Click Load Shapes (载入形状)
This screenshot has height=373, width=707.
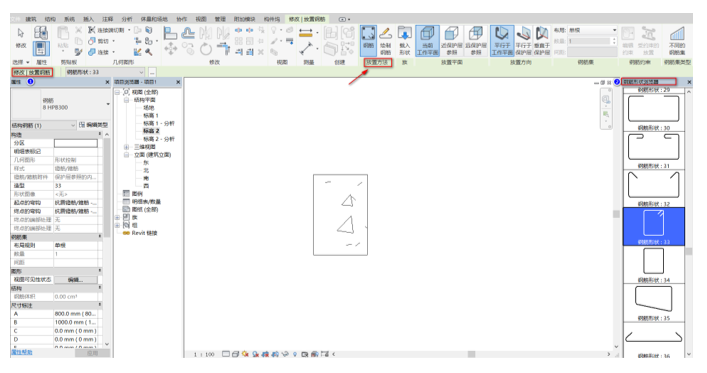coord(404,41)
